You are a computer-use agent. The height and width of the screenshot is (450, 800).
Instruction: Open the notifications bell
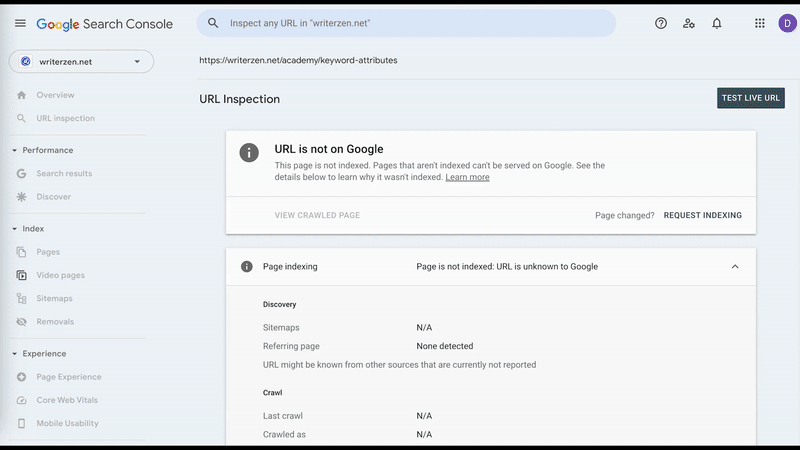coord(717,23)
